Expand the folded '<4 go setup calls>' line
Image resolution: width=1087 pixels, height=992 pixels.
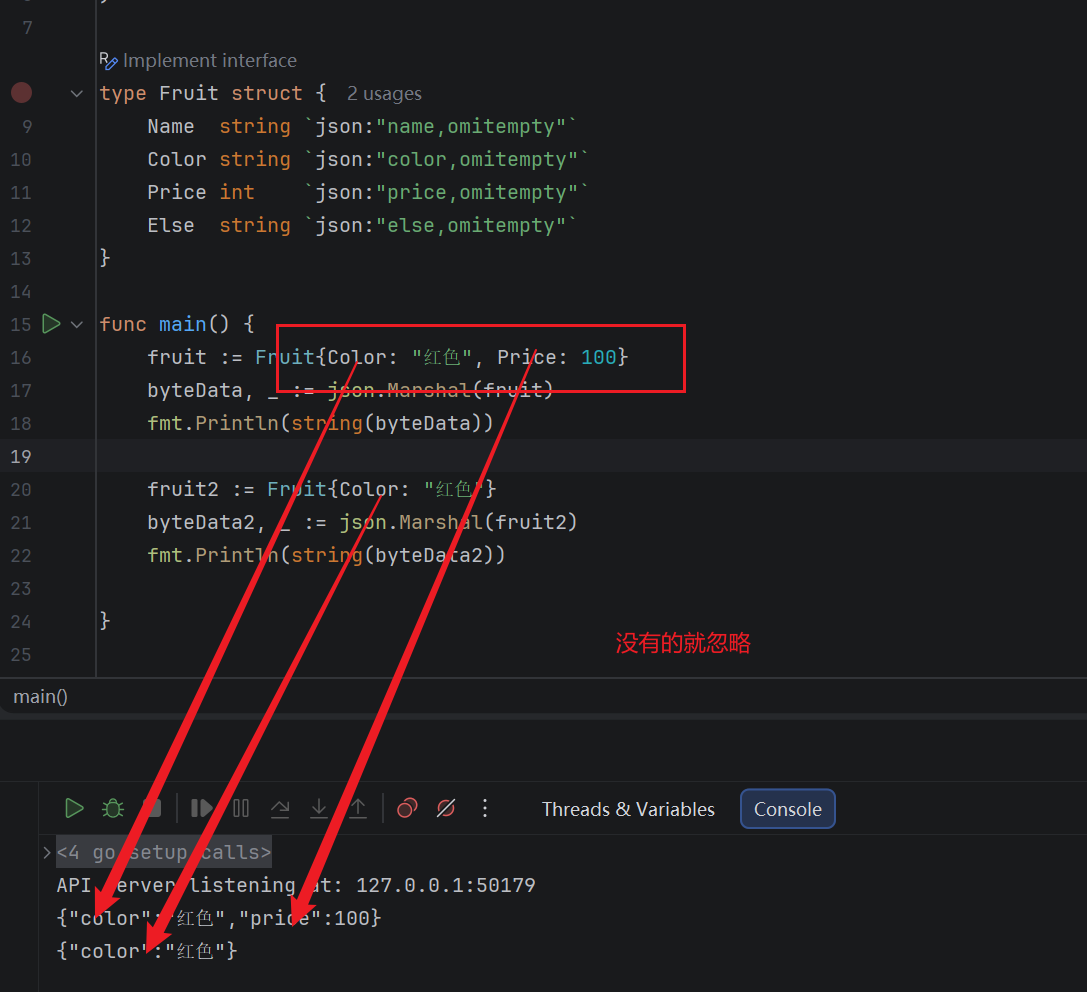(47, 852)
